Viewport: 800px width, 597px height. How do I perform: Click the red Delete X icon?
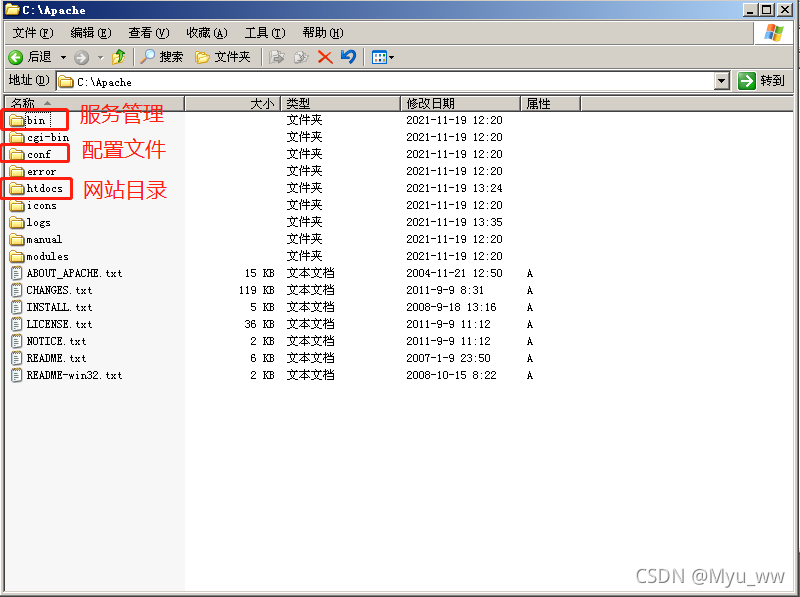(325, 57)
